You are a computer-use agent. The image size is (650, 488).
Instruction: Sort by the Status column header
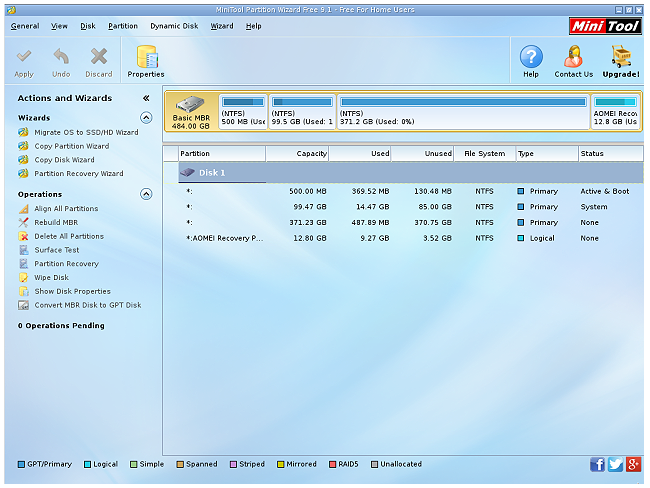pos(611,153)
